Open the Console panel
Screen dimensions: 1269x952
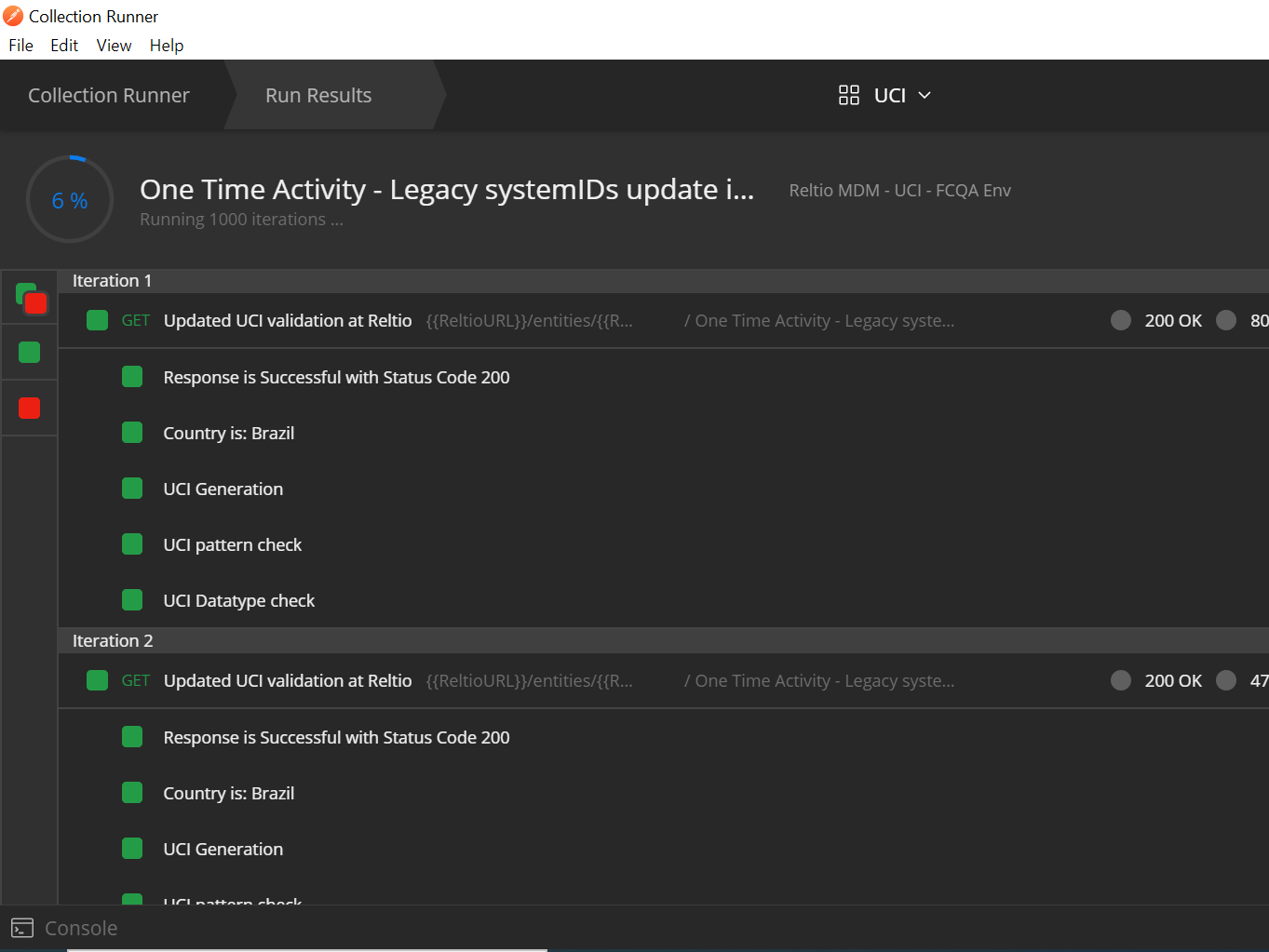81,929
